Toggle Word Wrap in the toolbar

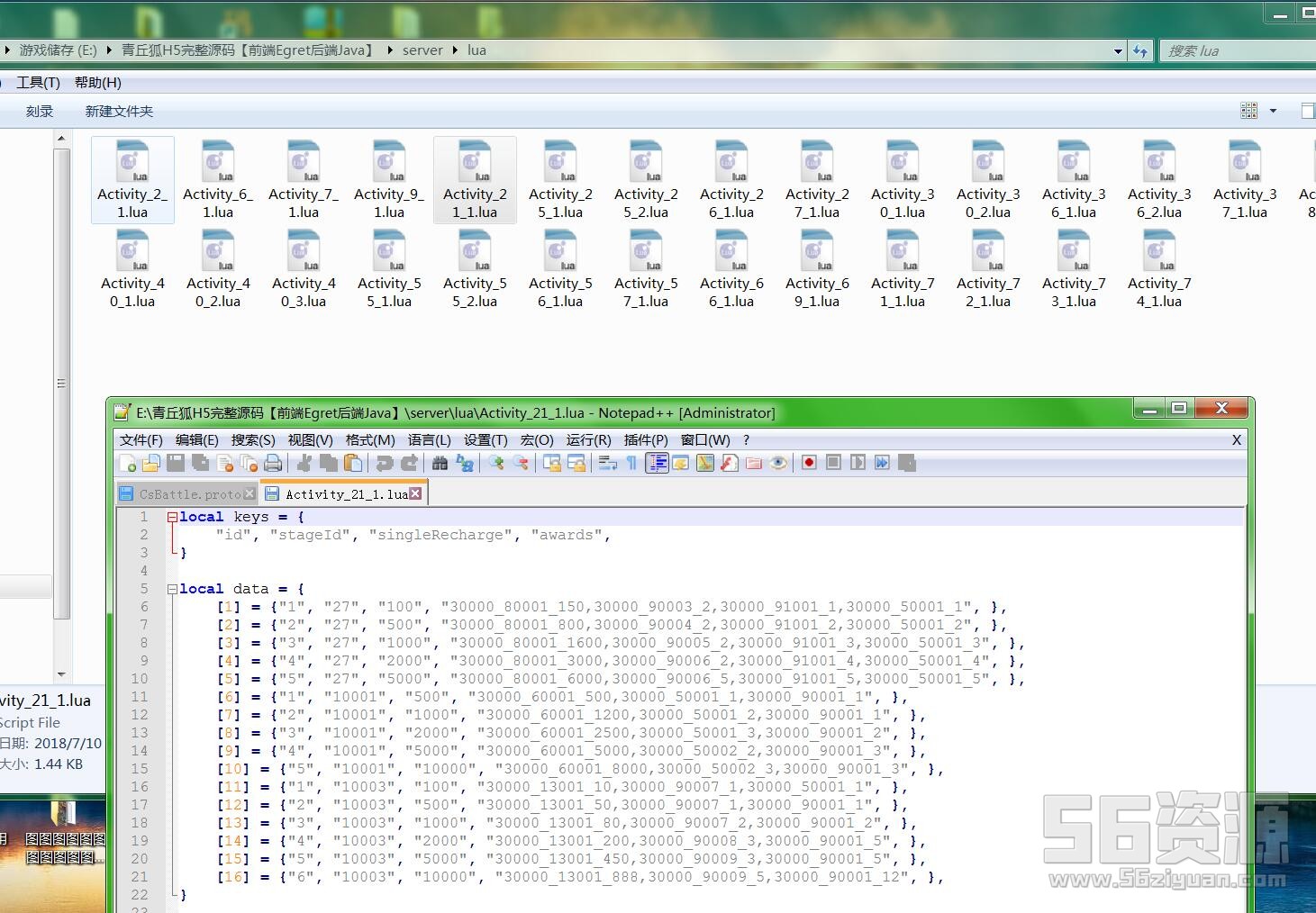pyautogui.click(x=607, y=463)
